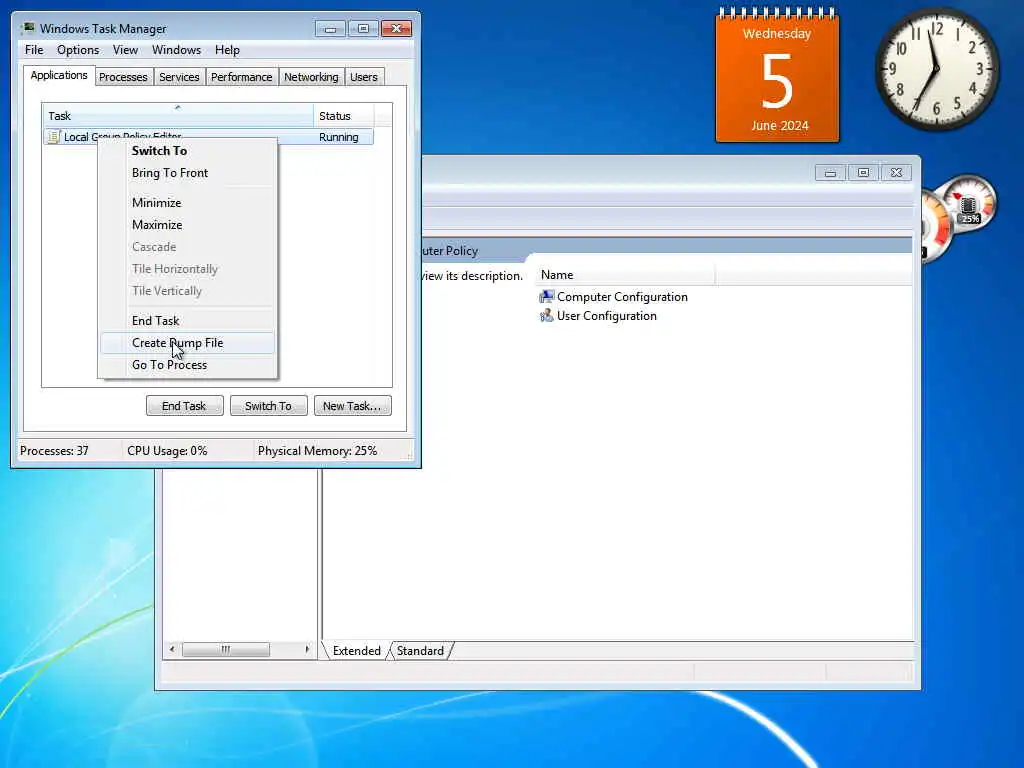The height and width of the screenshot is (768, 1024).
Task: Choose Maximize in the context menu
Action: (187, 225)
